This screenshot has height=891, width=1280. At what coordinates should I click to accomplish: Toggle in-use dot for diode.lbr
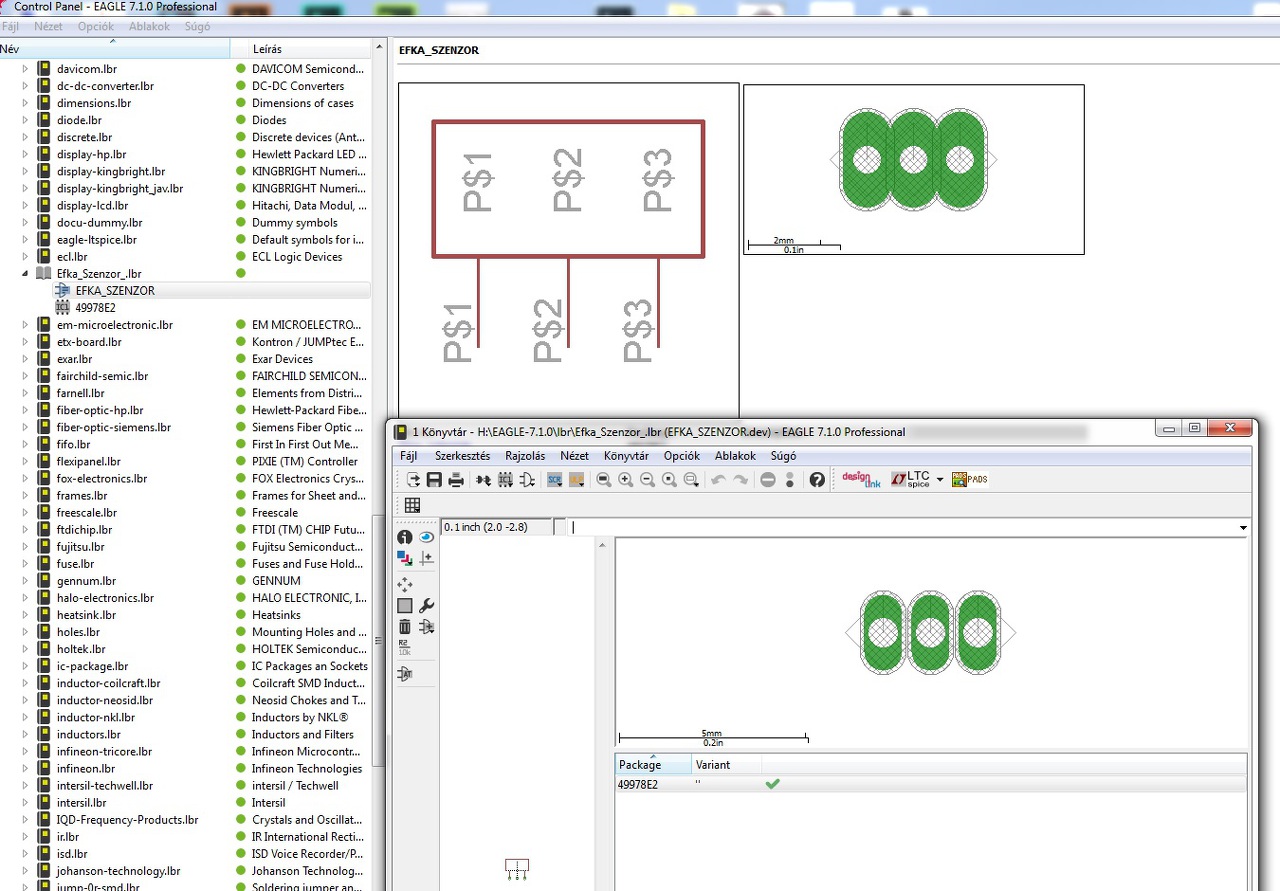point(241,120)
